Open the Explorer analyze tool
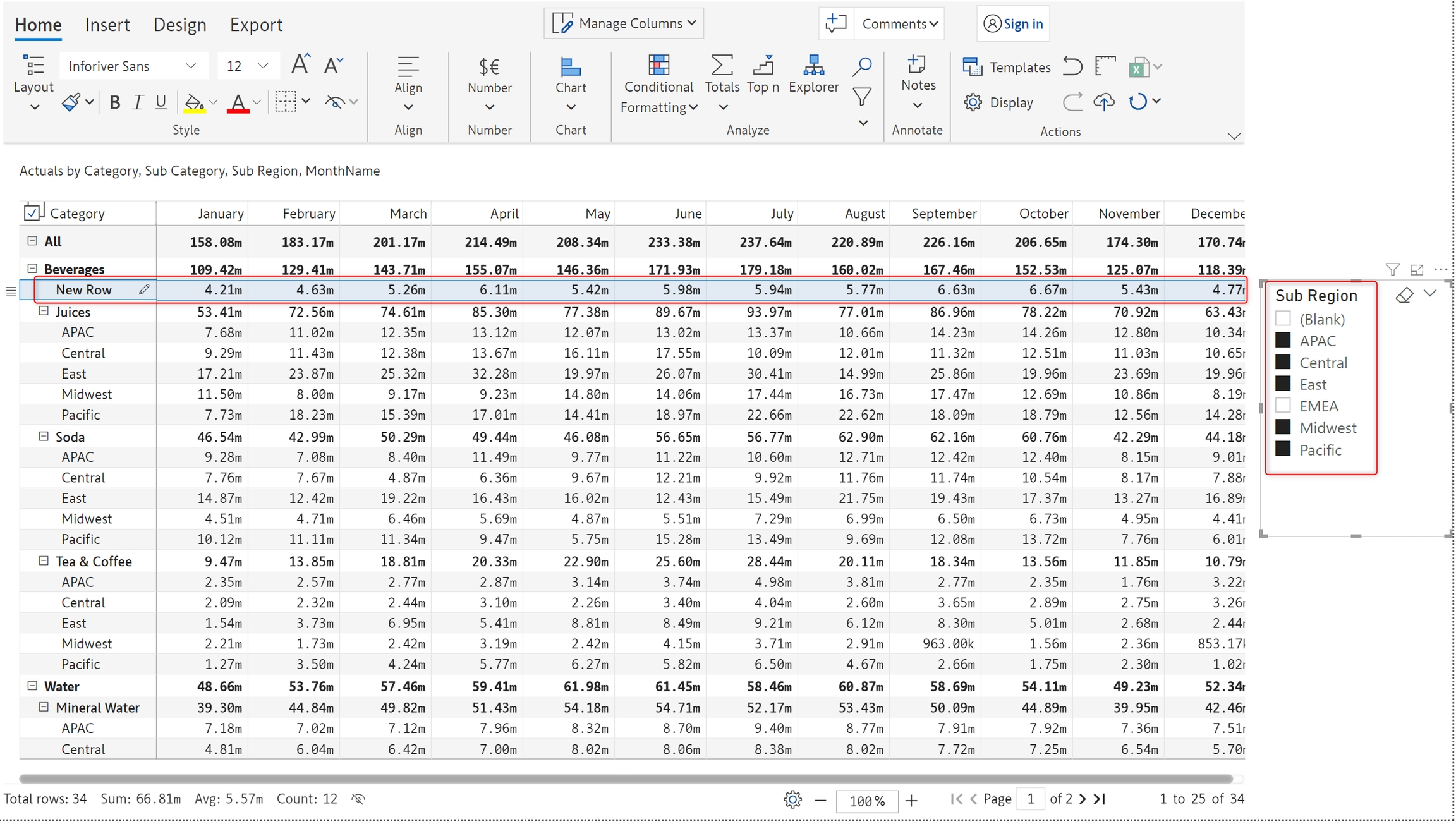The height and width of the screenshot is (824, 1456). click(813, 73)
